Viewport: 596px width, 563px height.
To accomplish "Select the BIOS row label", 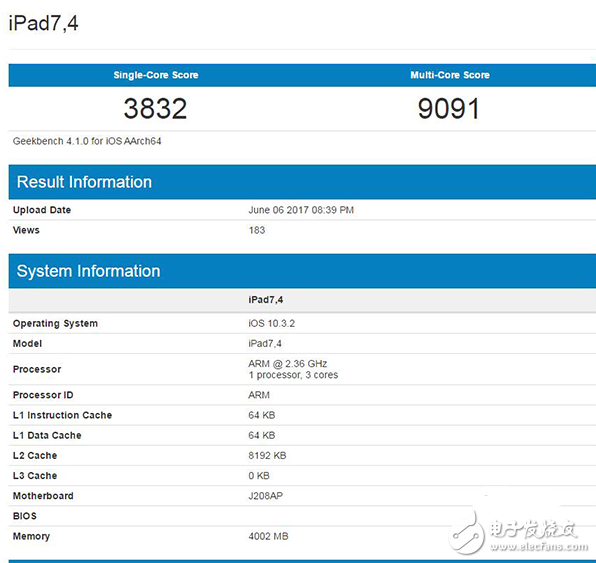I will [25, 516].
